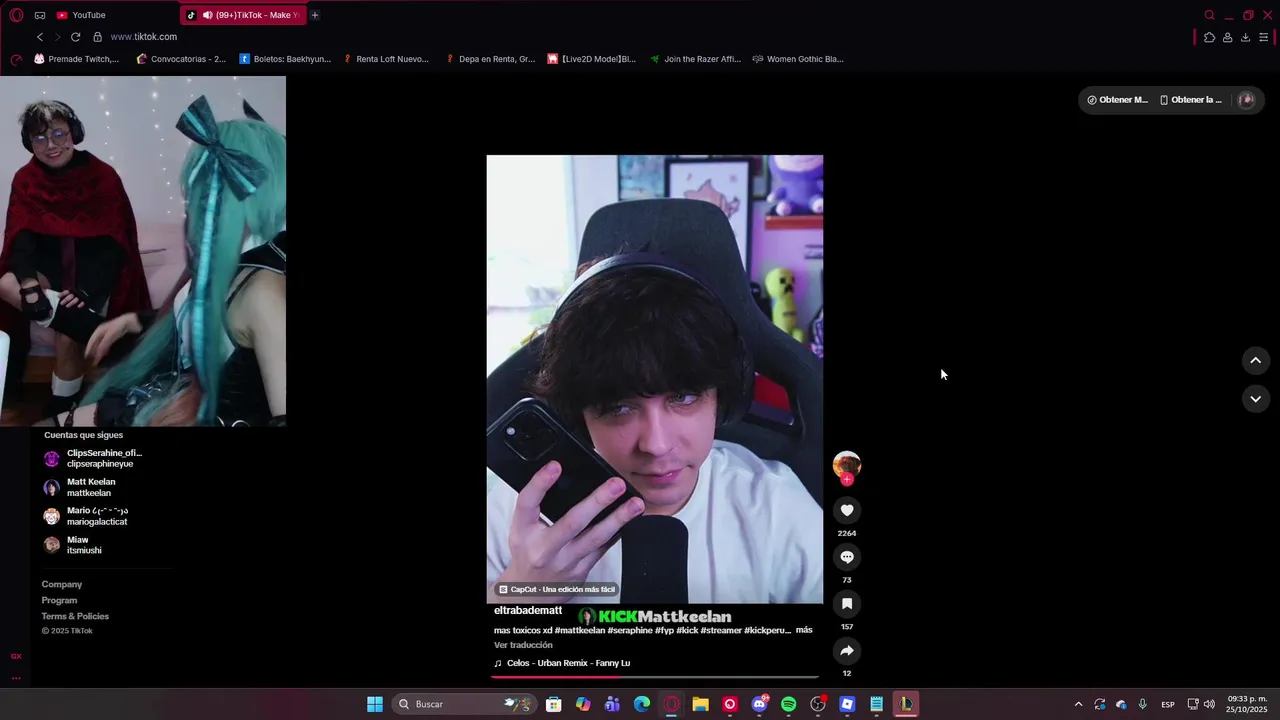Open the Premade Twitch bookmark
Image resolution: width=1280 pixels, height=720 pixels.
[x=76, y=59]
